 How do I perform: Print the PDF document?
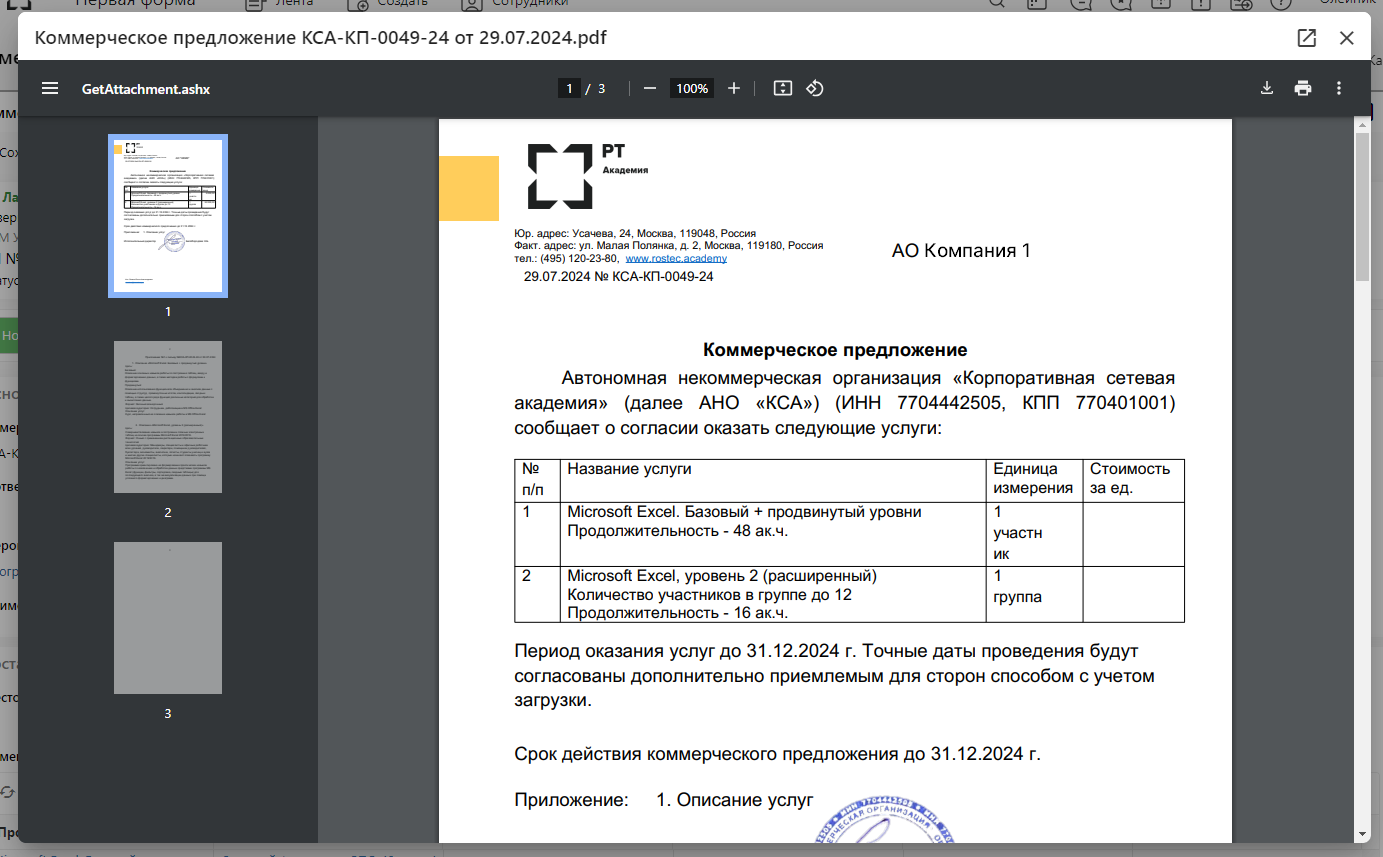click(1302, 88)
